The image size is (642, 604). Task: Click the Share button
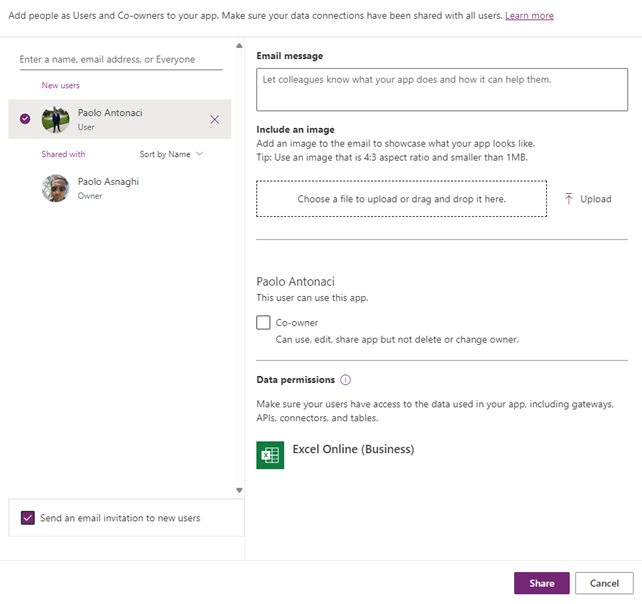pos(542,583)
